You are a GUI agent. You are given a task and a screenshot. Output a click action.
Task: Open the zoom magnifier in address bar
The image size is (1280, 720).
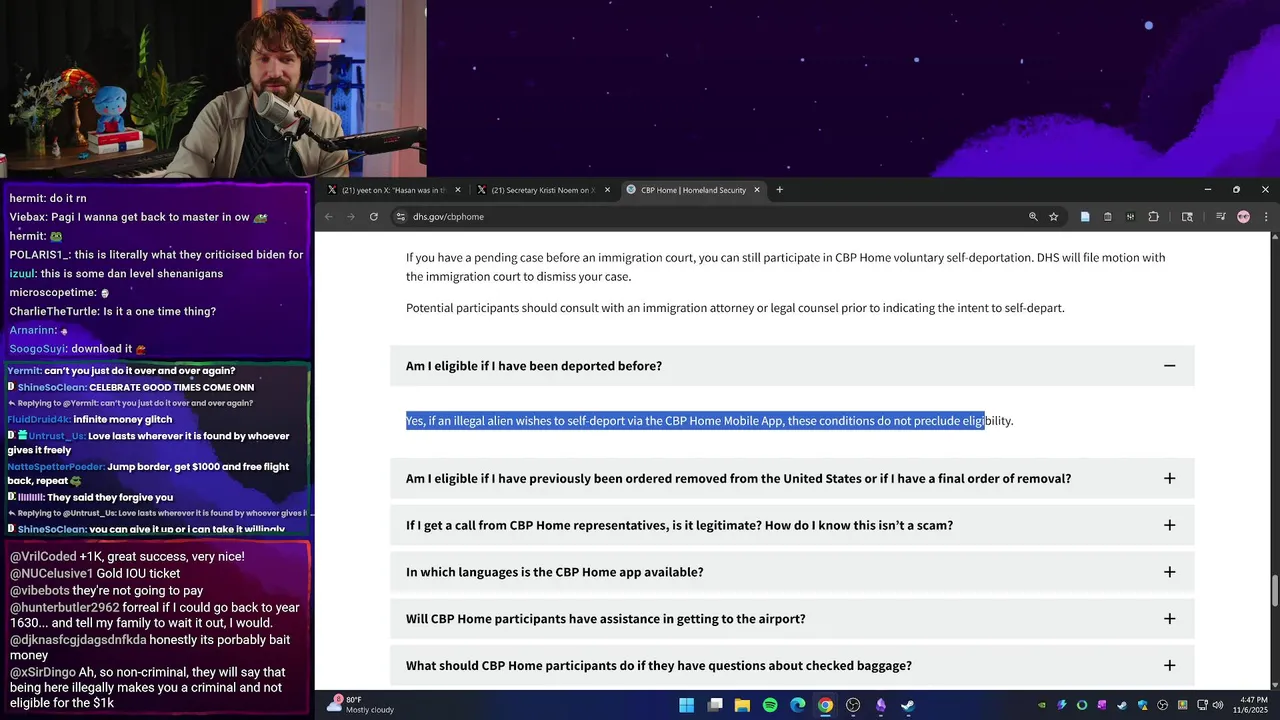(x=1033, y=217)
